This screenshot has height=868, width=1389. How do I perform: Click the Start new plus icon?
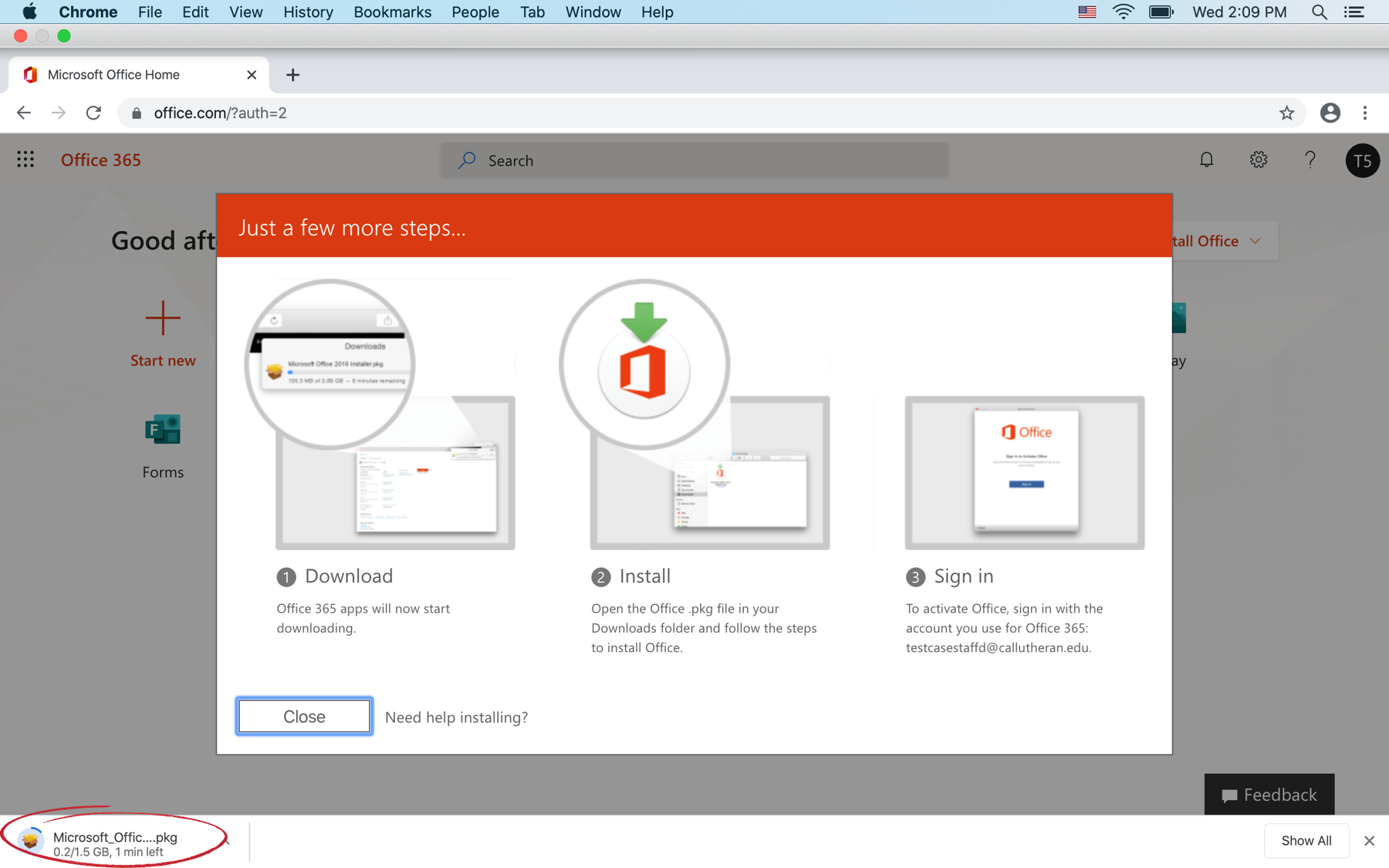point(163,318)
